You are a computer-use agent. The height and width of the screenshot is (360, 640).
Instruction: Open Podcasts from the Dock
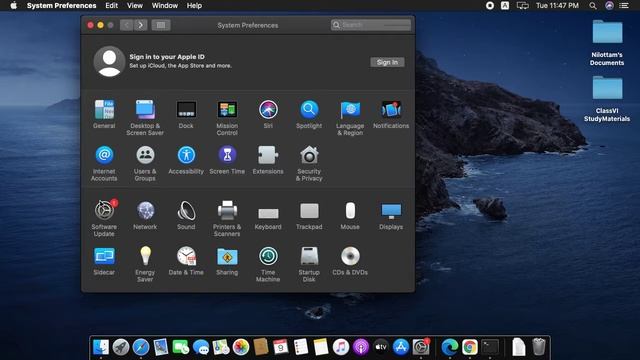click(361, 347)
